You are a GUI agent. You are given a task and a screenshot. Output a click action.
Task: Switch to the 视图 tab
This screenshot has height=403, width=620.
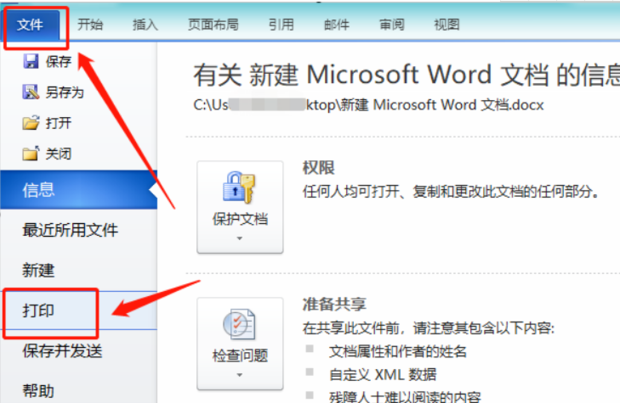[x=447, y=25]
